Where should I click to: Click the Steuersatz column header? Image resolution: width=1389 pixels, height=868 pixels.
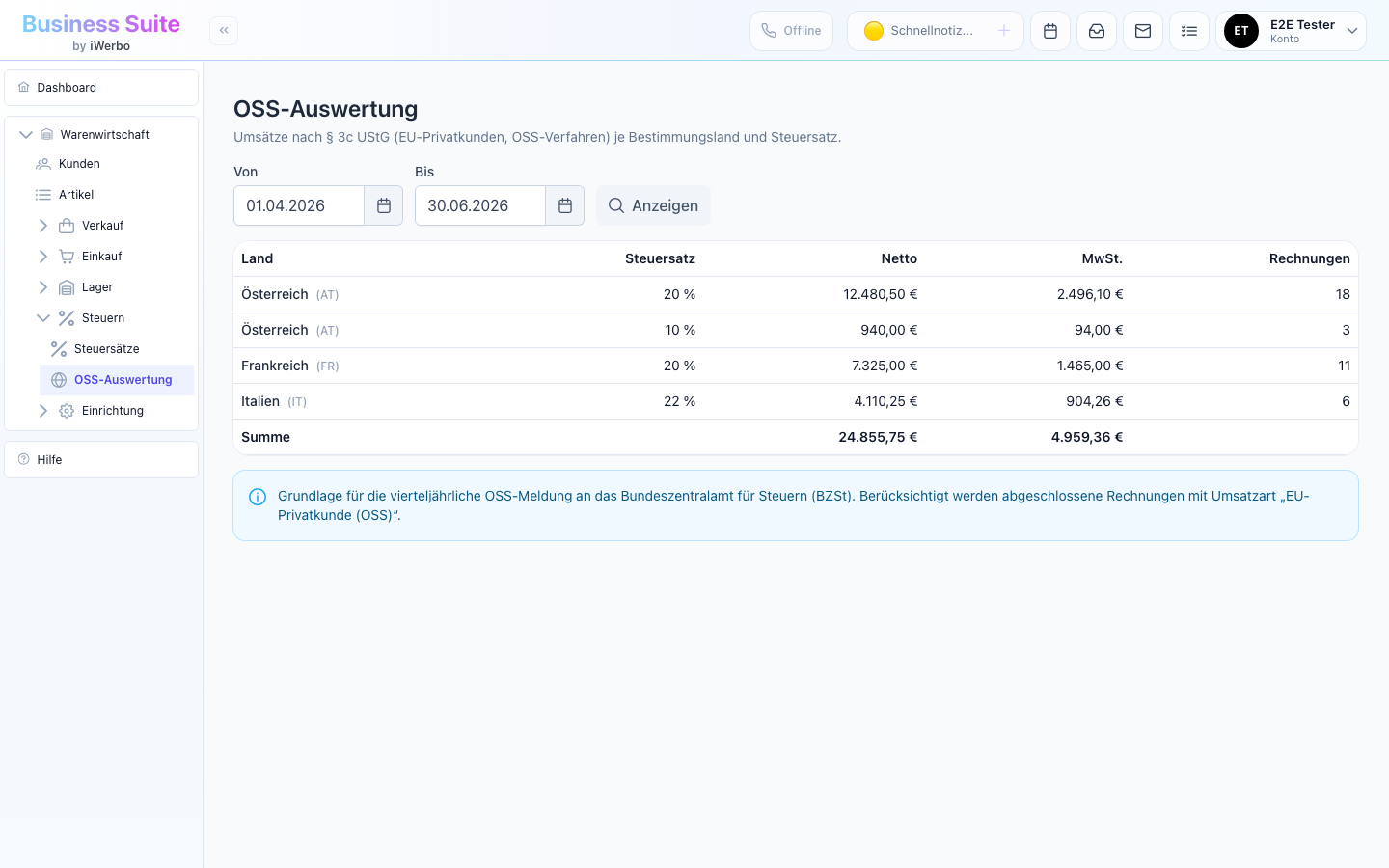660,258
